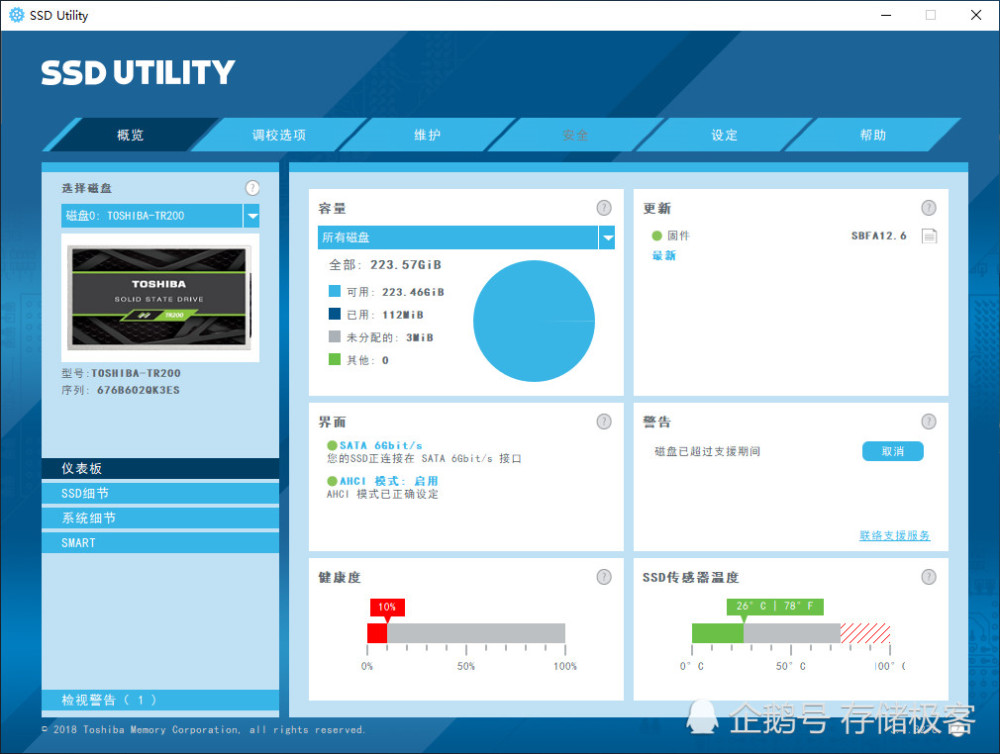Switch to the 维护 maintenance tab
The image size is (1000, 754).
pos(427,135)
